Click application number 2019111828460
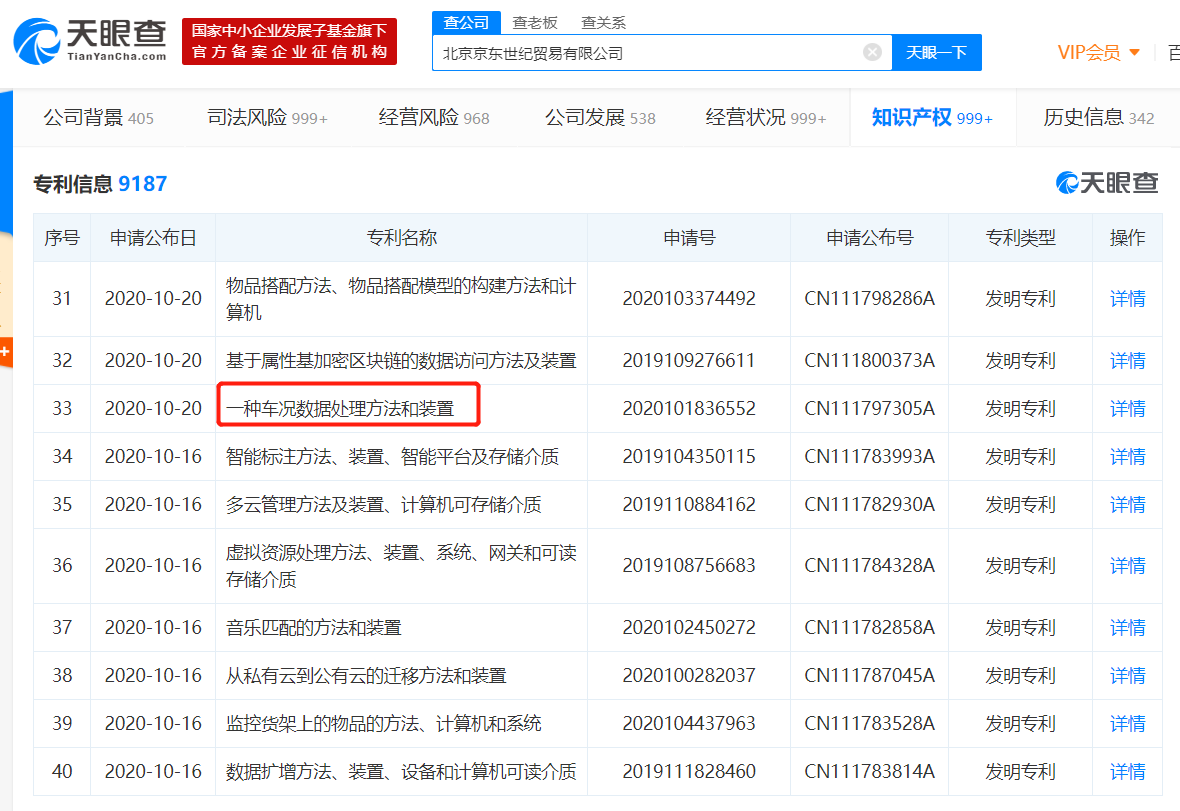This screenshot has height=811, width=1180. pos(689,771)
